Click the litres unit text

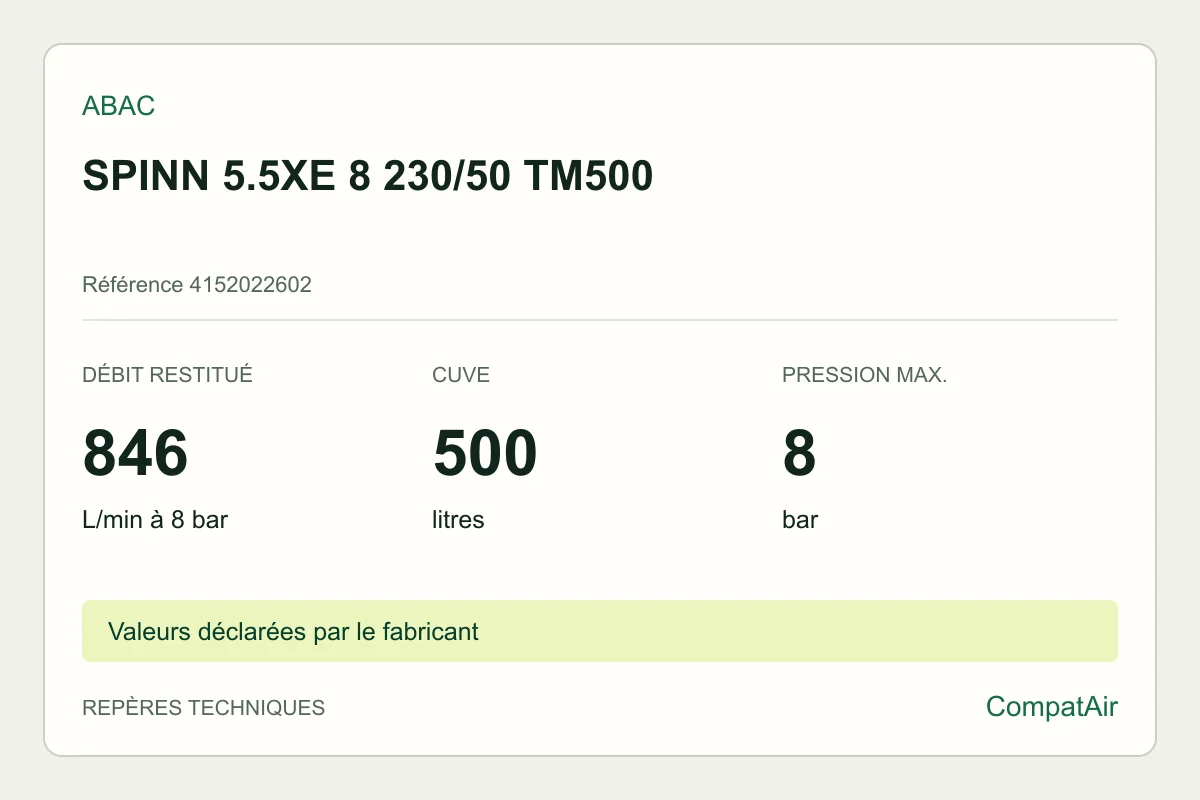(458, 520)
